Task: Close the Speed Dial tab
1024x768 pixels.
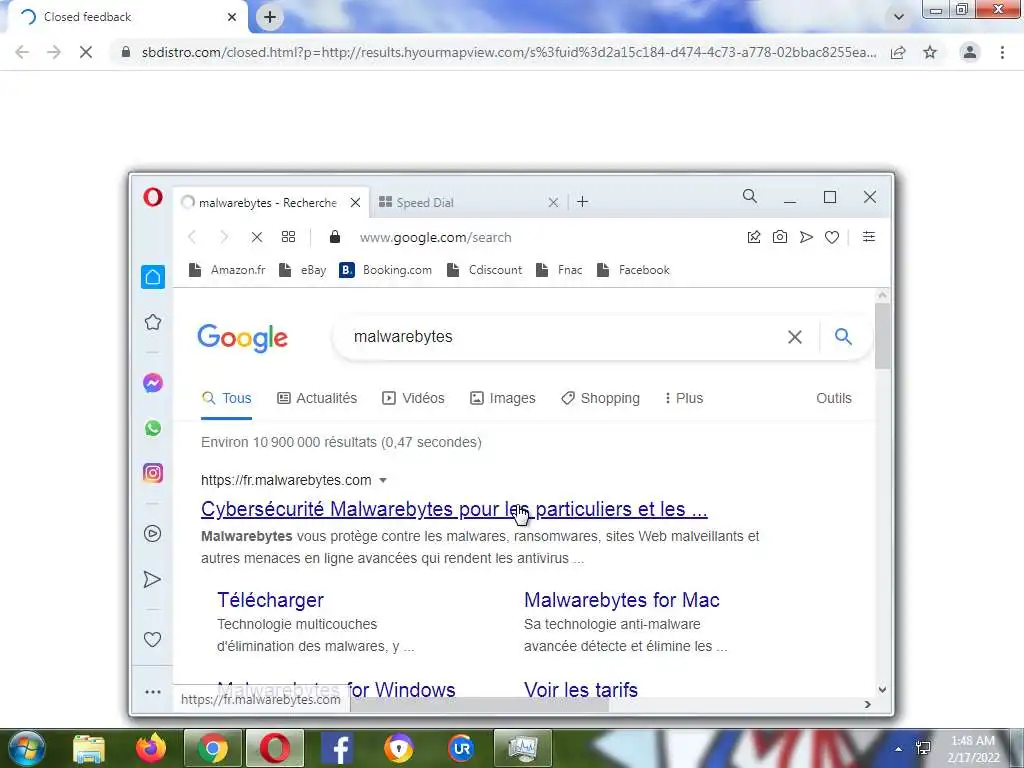Action: (553, 202)
